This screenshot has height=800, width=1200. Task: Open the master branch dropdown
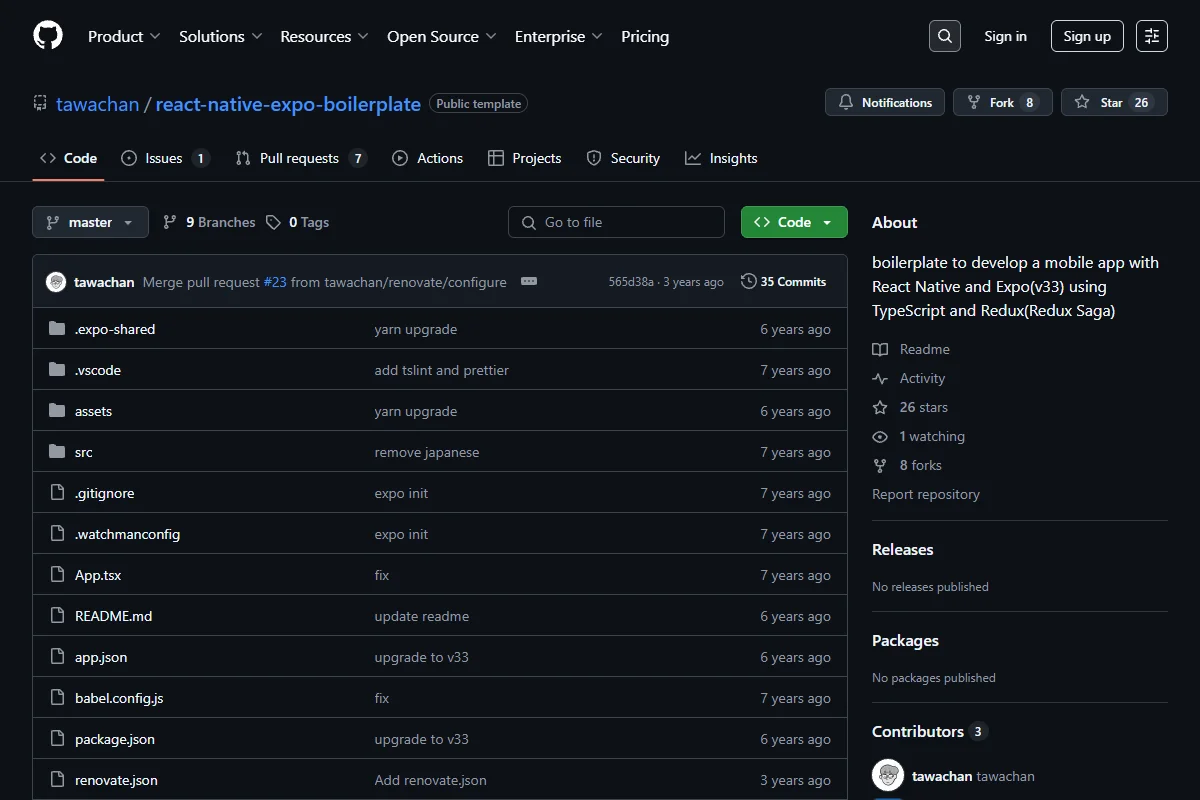pyautogui.click(x=90, y=222)
